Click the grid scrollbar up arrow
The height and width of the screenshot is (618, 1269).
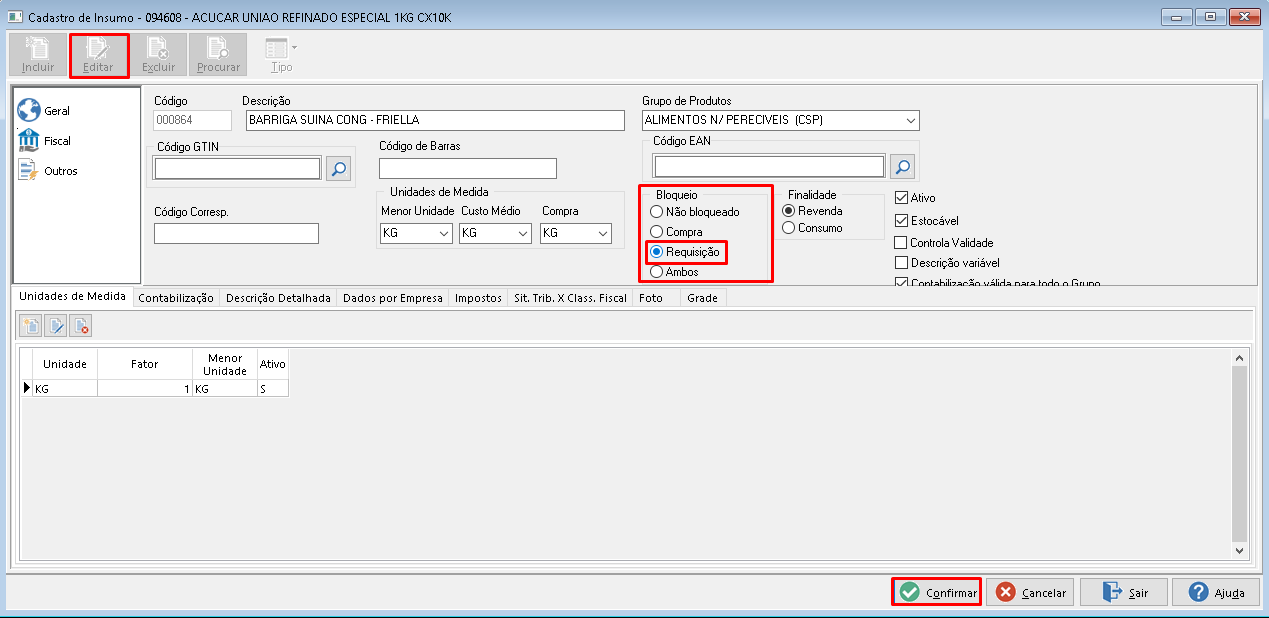1240,357
